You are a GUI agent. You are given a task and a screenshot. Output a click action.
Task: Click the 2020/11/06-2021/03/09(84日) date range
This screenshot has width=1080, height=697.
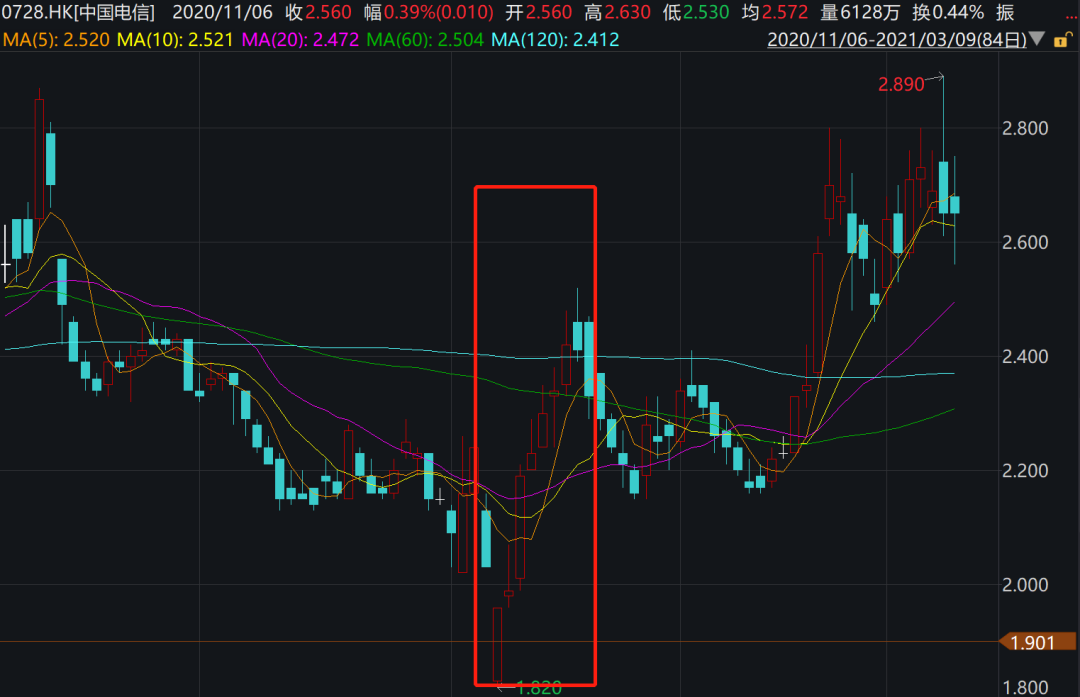pyautogui.click(x=897, y=40)
